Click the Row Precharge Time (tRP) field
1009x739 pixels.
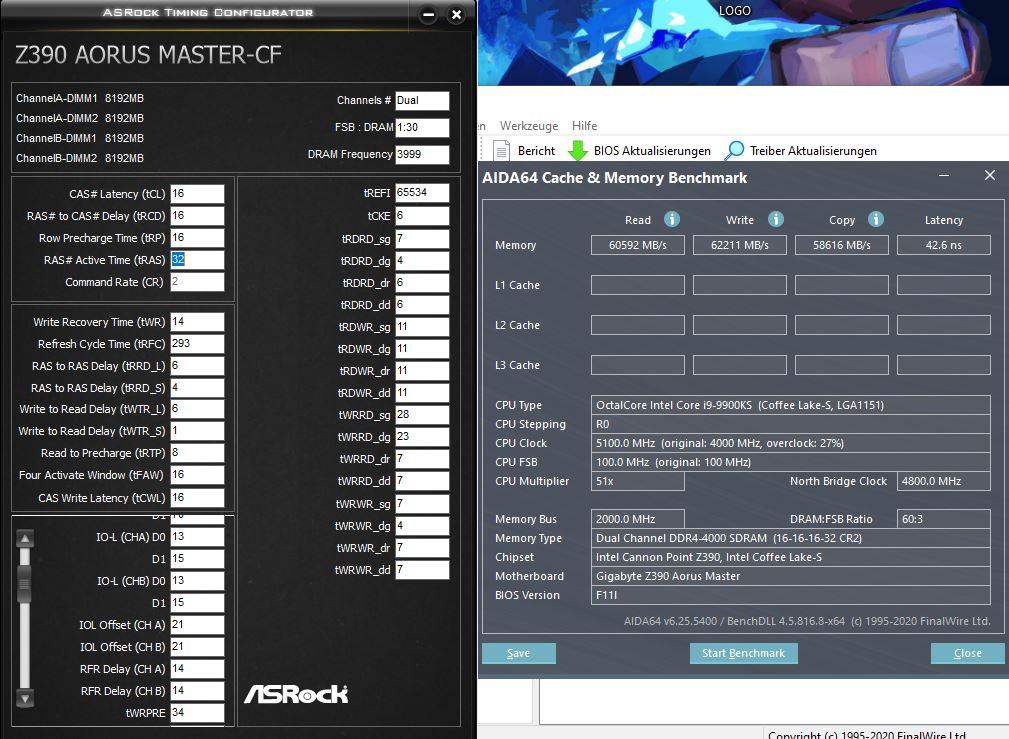[197, 238]
